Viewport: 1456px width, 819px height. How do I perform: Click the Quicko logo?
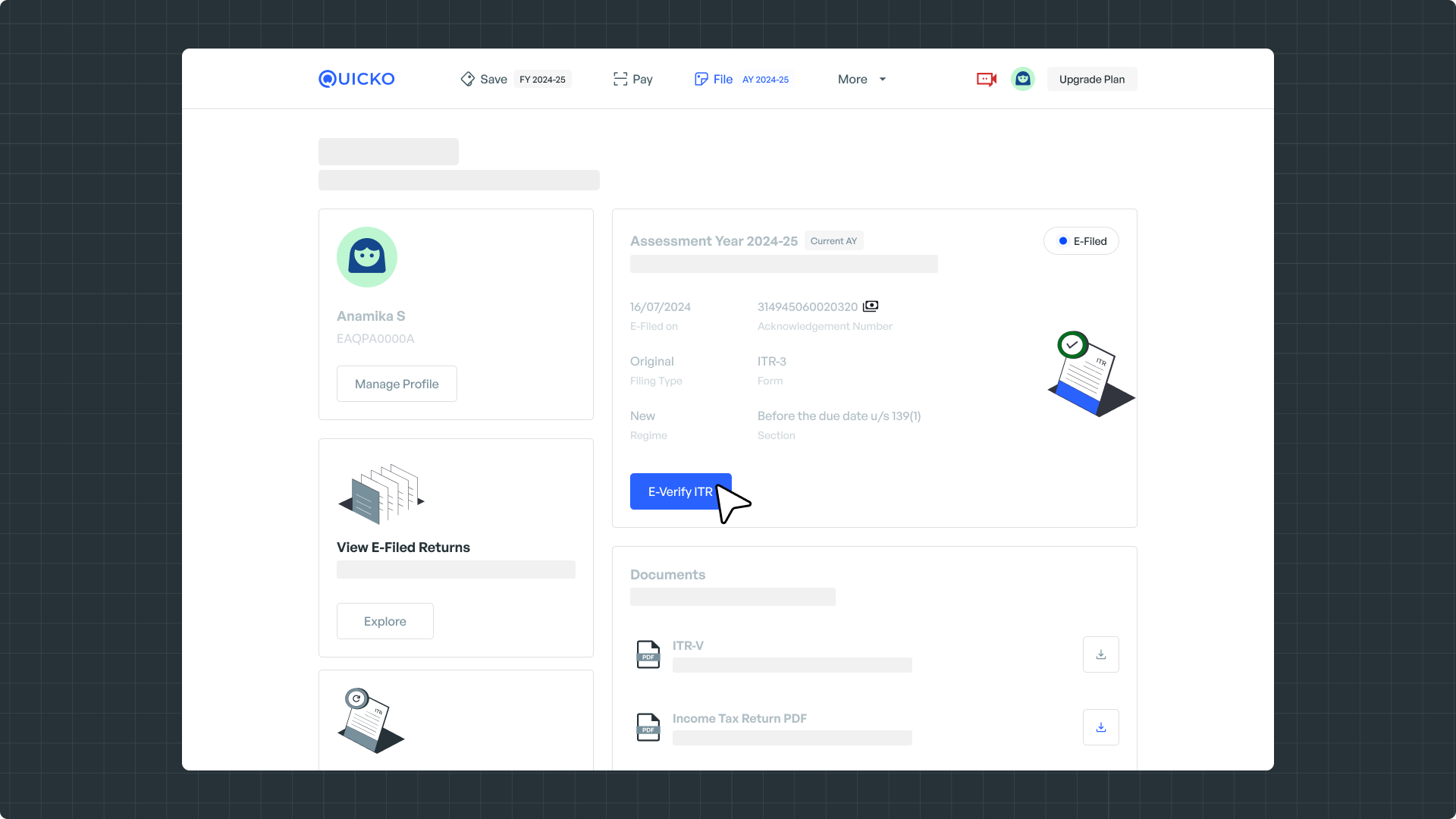pyautogui.click(x=356, y=79)
